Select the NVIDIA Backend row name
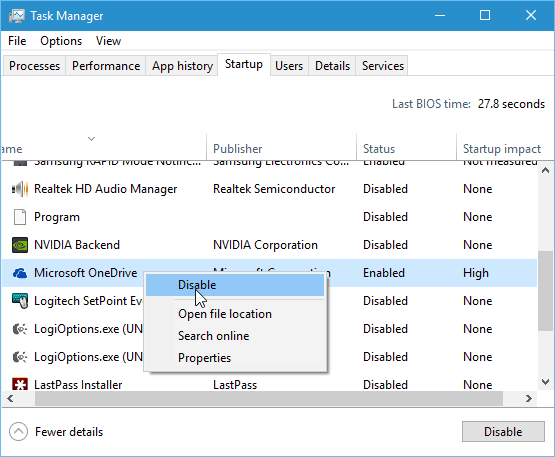This screenshot has width=555, height=457. (x=77, y=245)
